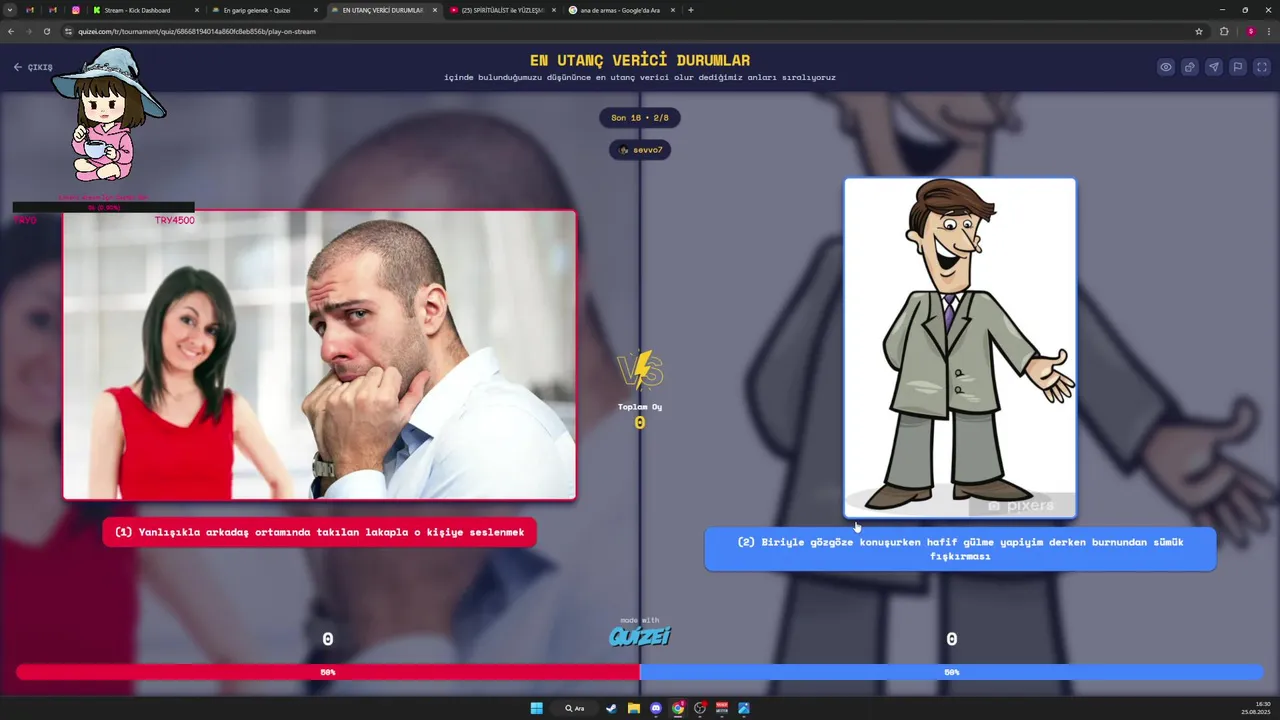This screenshot has width=1280, height=720.
Task: Click the dice randomize icon
Action: click(x=1190, y=67)
